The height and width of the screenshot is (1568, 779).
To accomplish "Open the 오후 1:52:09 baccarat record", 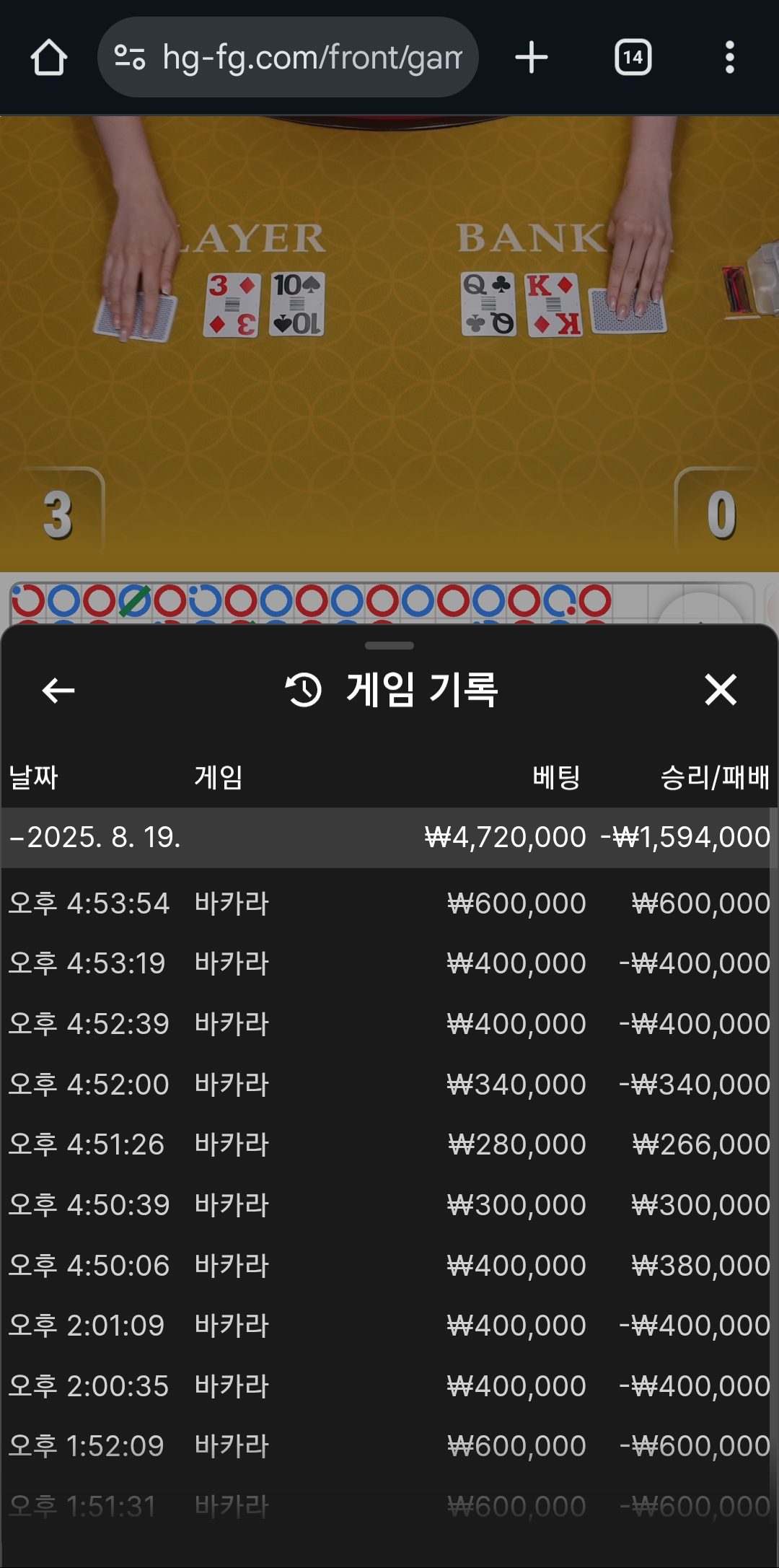I will tap(389, 1446).
